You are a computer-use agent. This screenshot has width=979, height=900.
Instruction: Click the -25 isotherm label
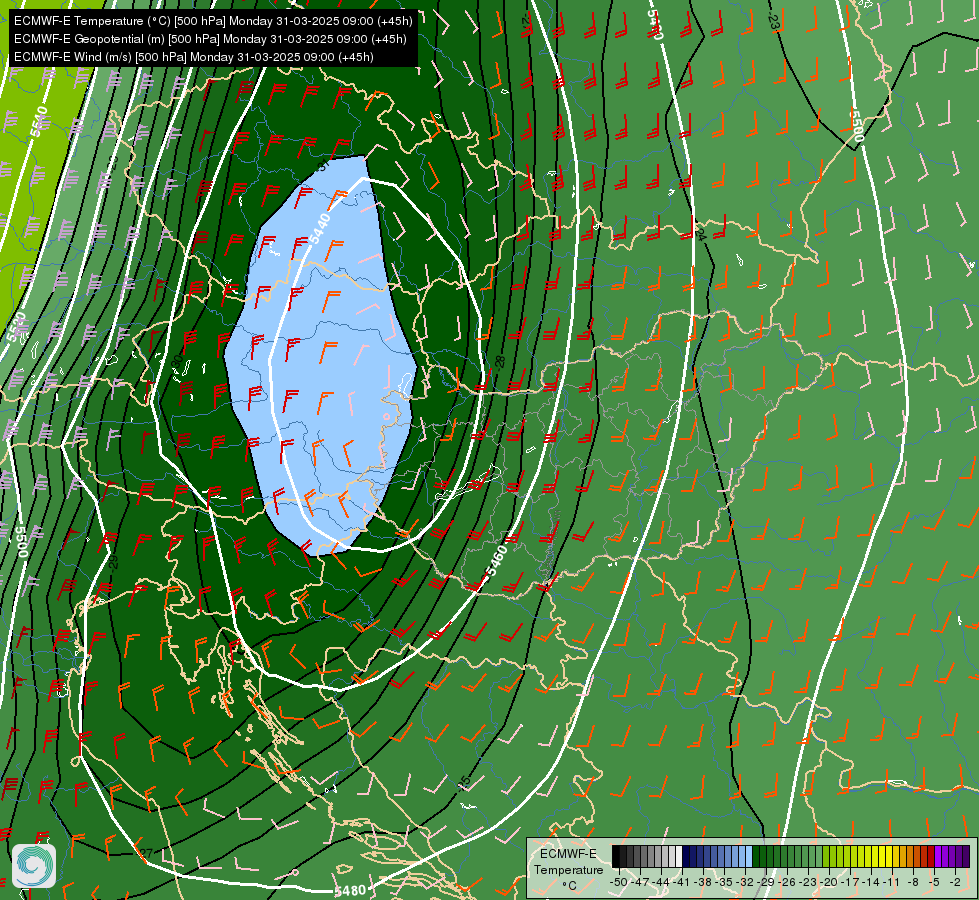click(465, 783)
